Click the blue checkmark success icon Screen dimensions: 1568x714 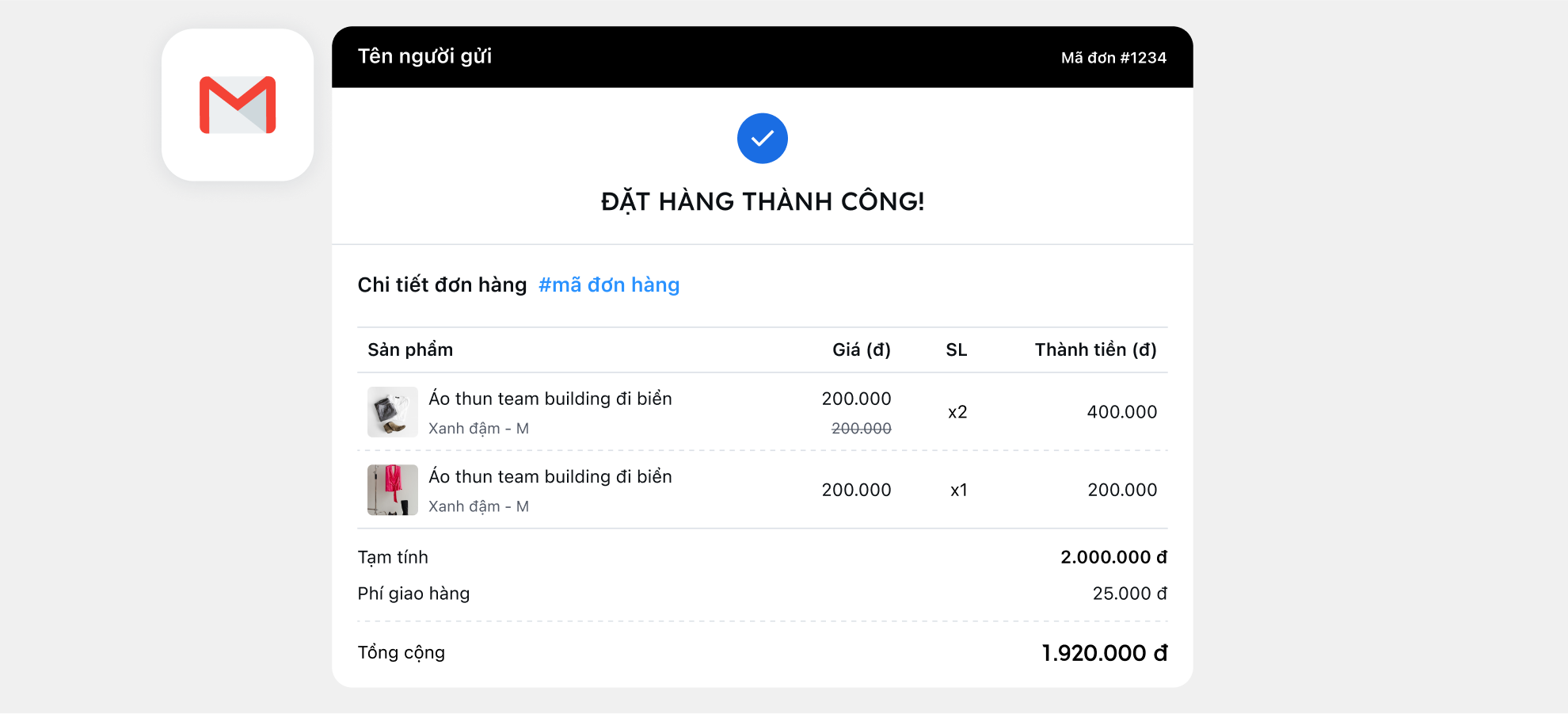tap(762, 139)
